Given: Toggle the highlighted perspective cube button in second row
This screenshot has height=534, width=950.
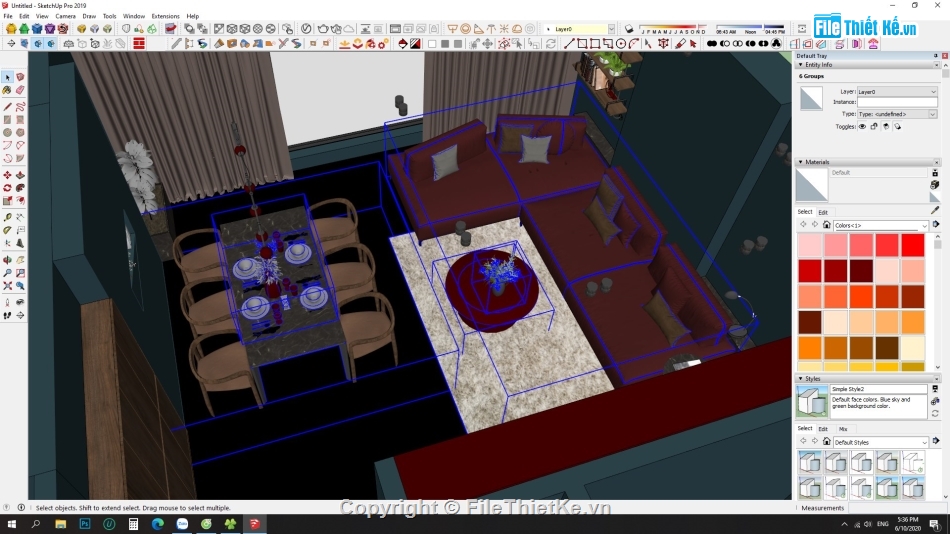Looking at the screenshot, I should 38,44.
